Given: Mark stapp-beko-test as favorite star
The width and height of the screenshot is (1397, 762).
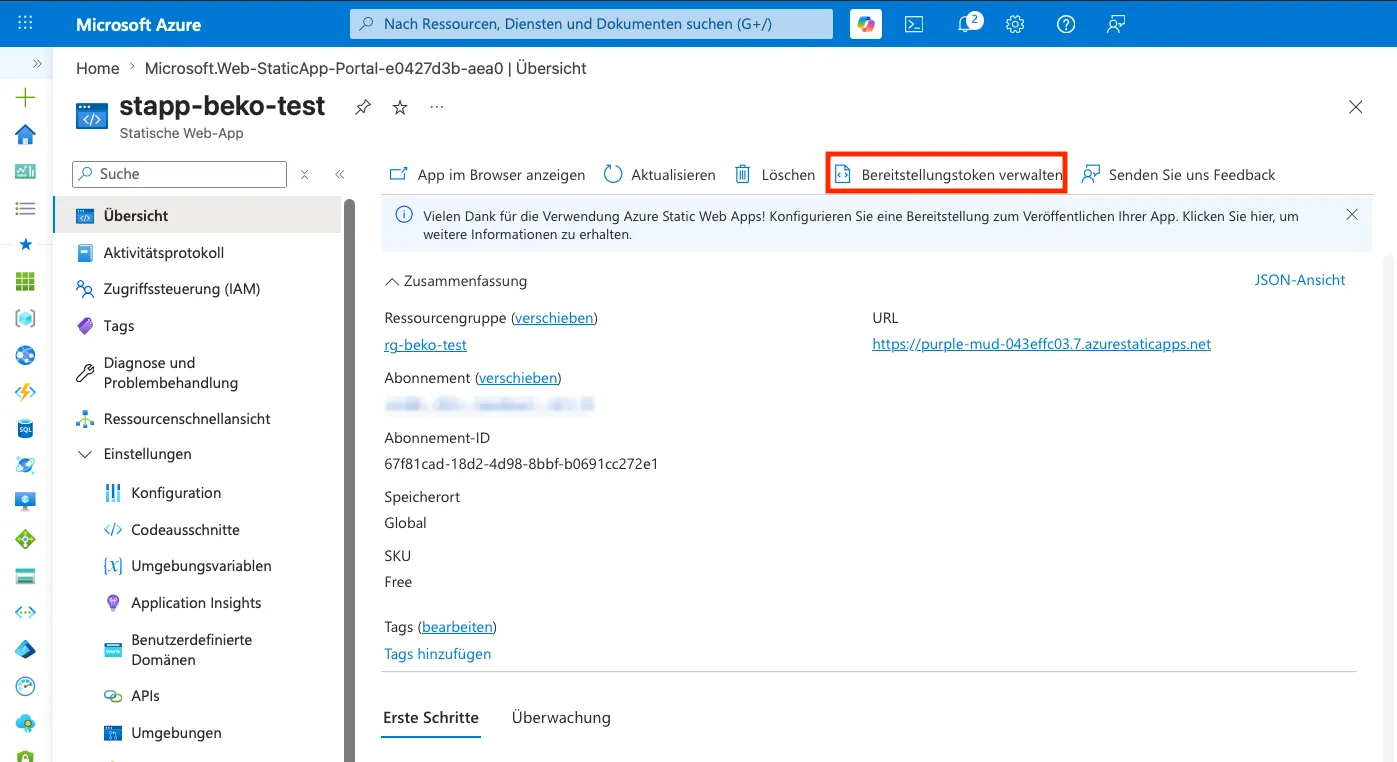Looking at the screenshot, I should pyautogui.click(x=400, y=107).
